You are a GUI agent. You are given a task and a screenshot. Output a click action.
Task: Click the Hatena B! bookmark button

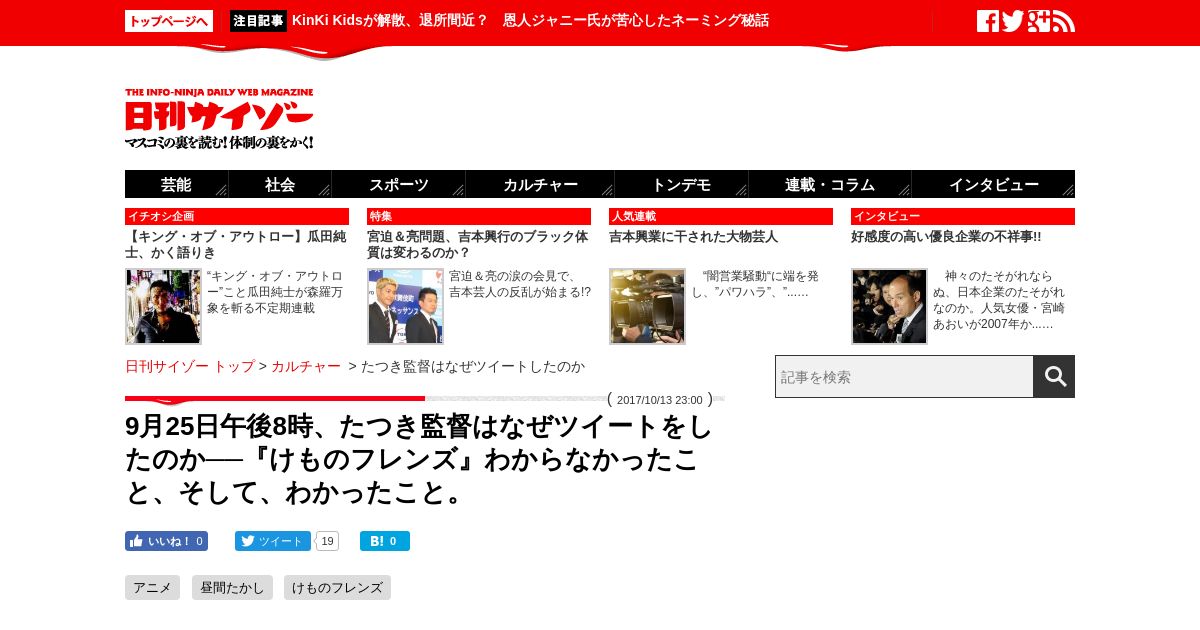point(385,541)
